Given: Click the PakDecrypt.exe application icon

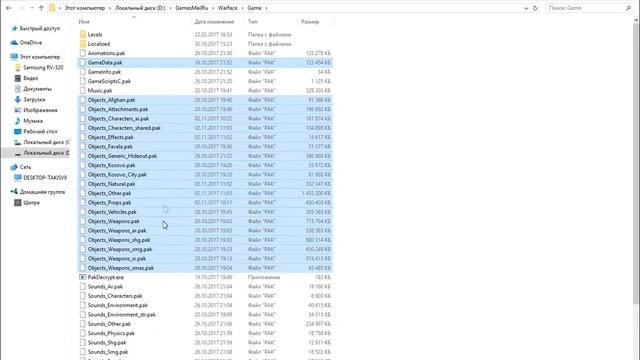Looking at the screenshot, I should [x=83, y=277].
